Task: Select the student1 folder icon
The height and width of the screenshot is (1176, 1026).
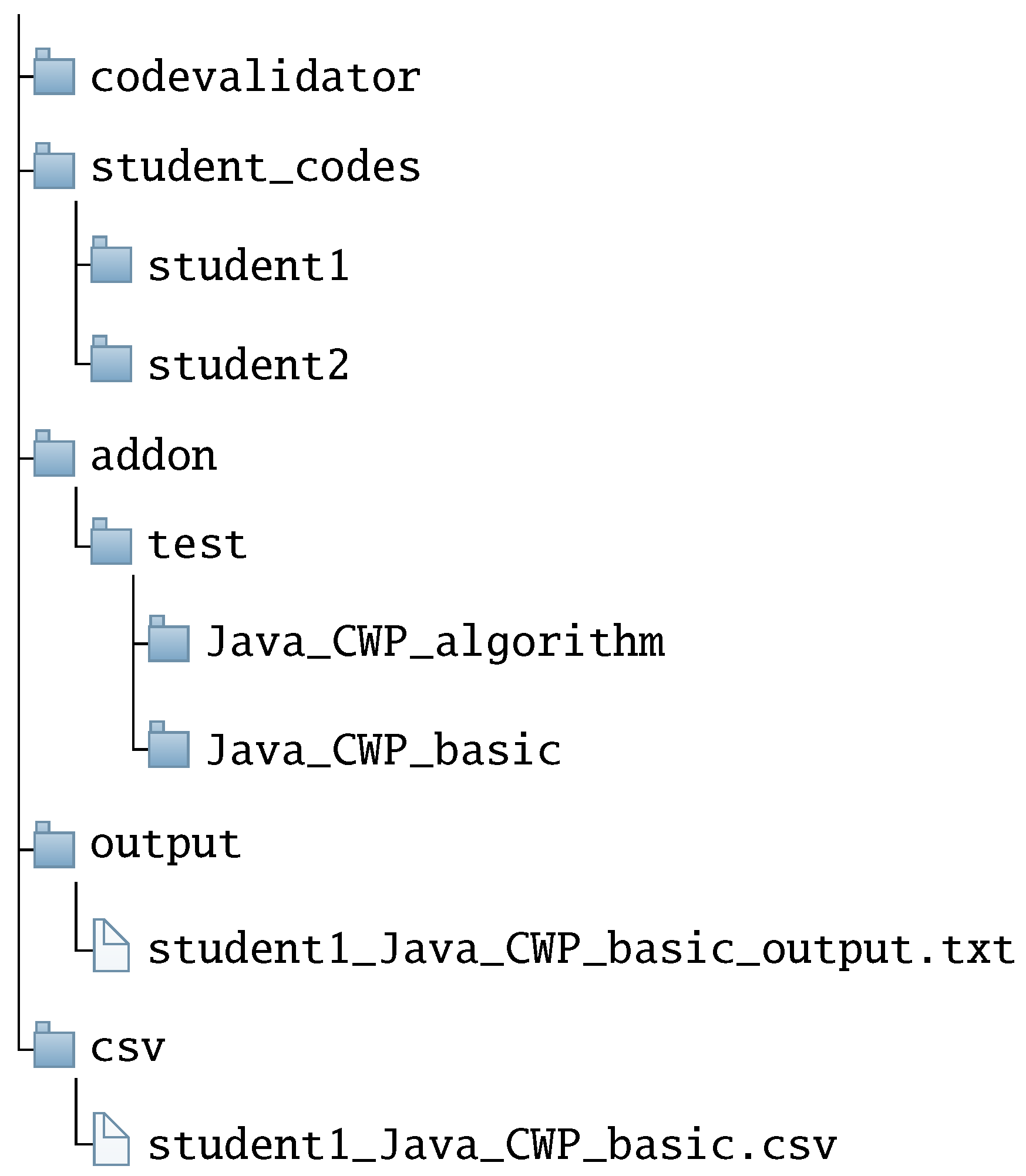Action: (111, 261)
